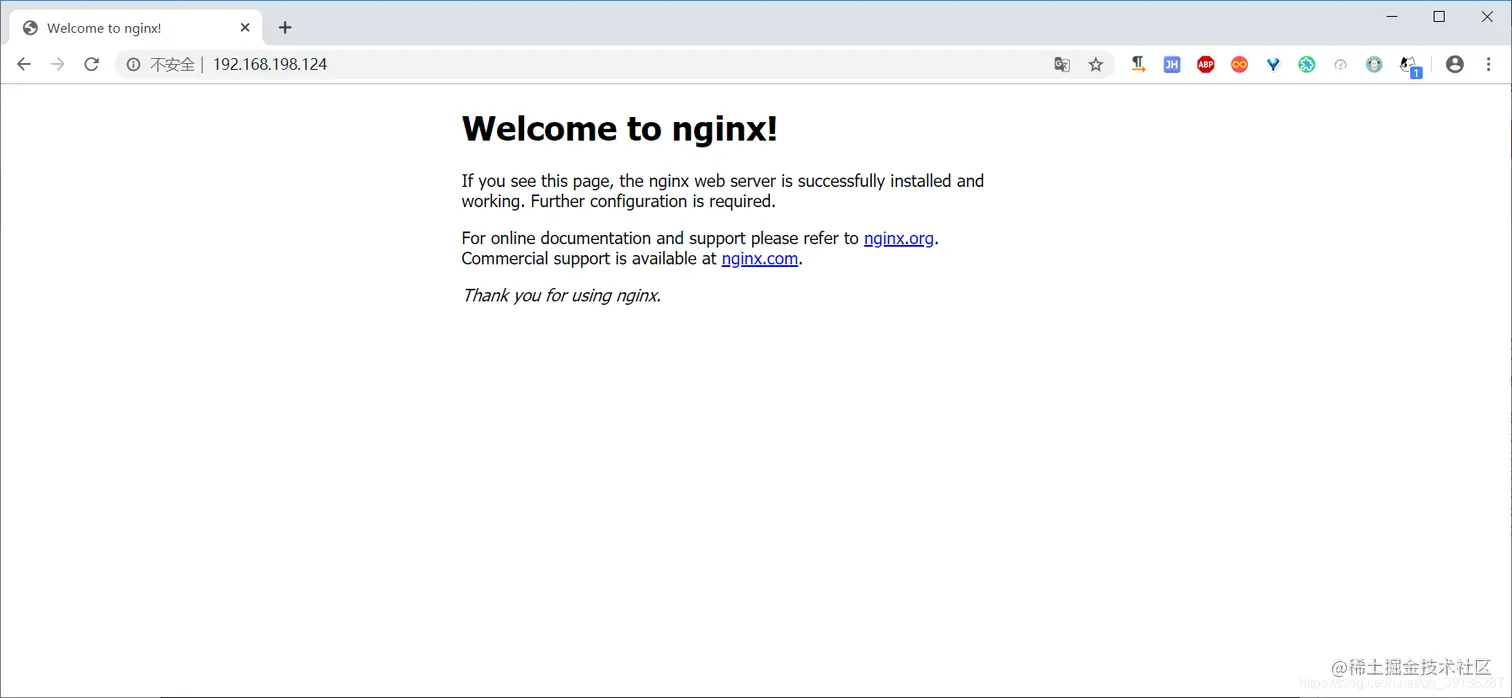Open the Chrome three-dot menu
This screenshot has width=1512, height=698.
click(1489, 64)
